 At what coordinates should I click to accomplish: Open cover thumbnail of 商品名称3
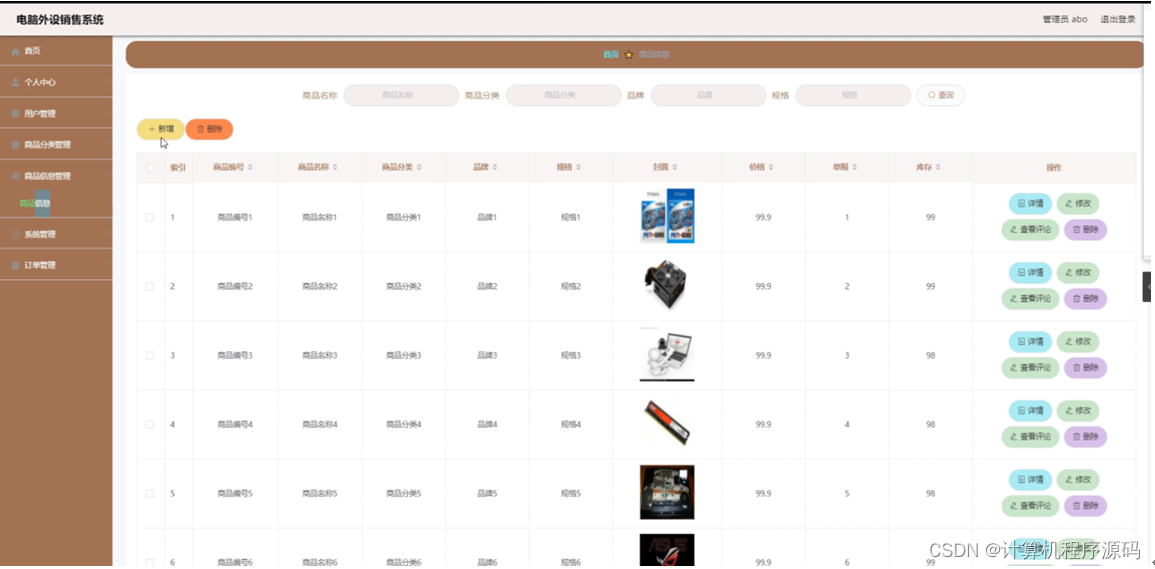tap(667, 355)
